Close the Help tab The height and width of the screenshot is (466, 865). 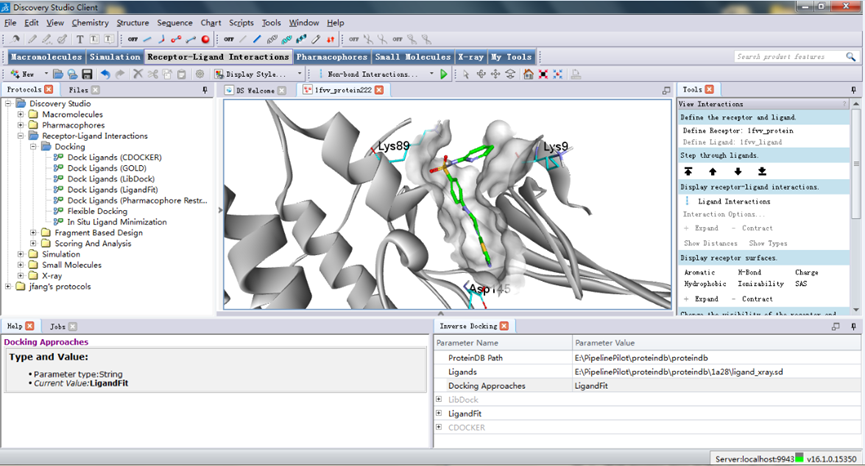click(x=30, y=326)
